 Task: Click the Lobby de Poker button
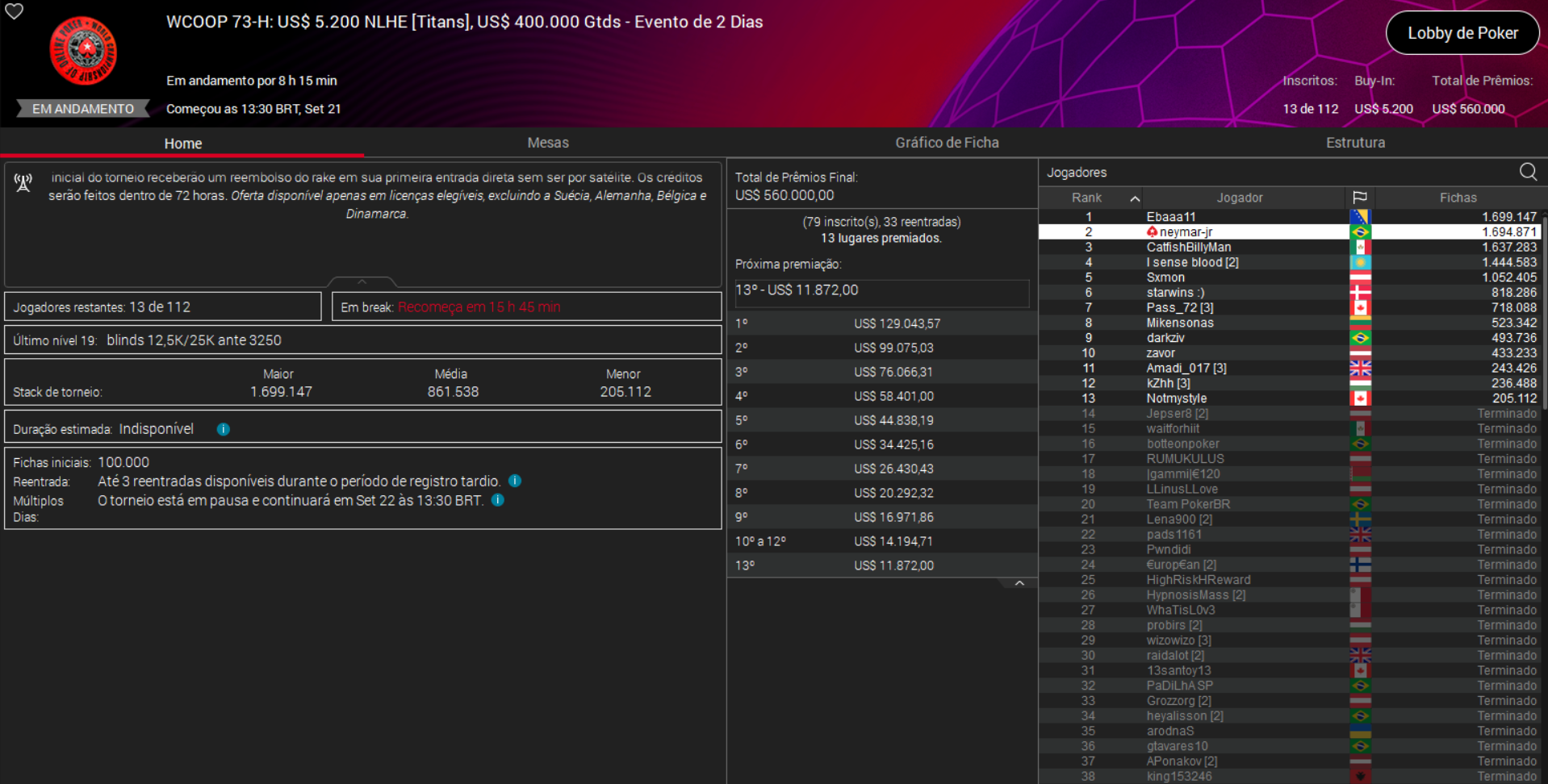pos(1462,33)
